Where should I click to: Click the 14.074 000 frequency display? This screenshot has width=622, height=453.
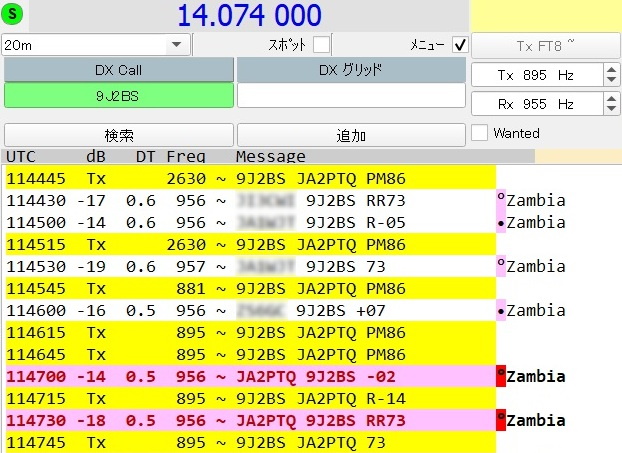(x=249, y=15)
